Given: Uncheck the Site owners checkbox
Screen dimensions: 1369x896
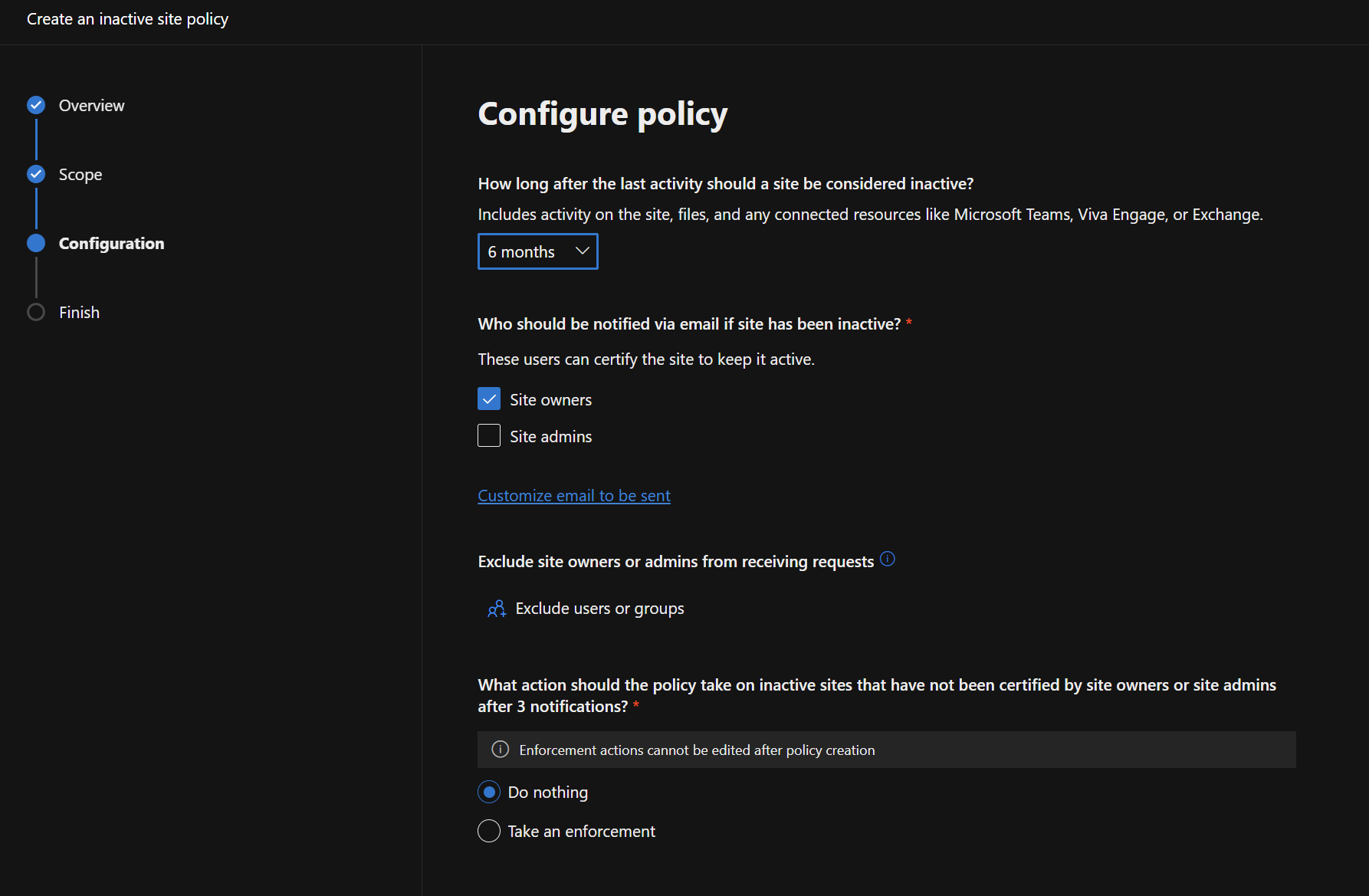Looking at the screenshot, I should (x=489, y=399).
